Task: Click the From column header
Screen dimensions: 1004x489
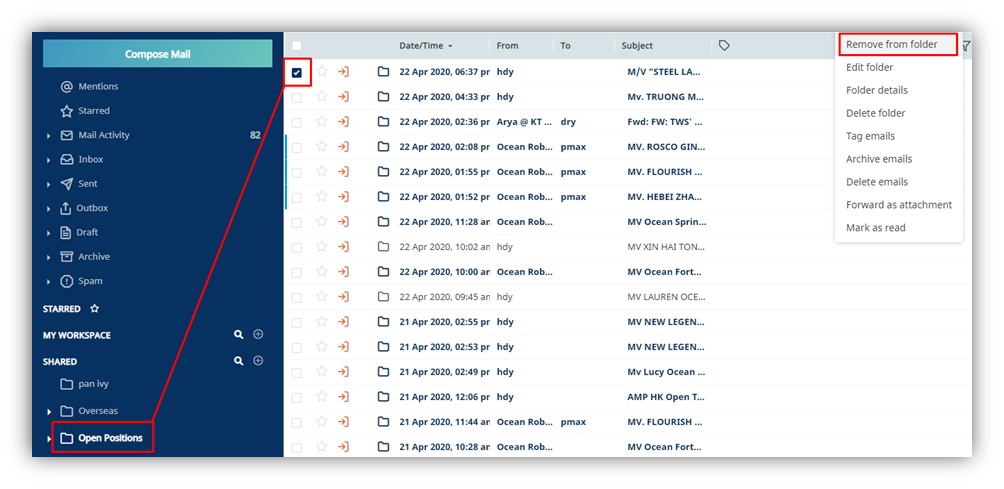Action: (507, 46)
